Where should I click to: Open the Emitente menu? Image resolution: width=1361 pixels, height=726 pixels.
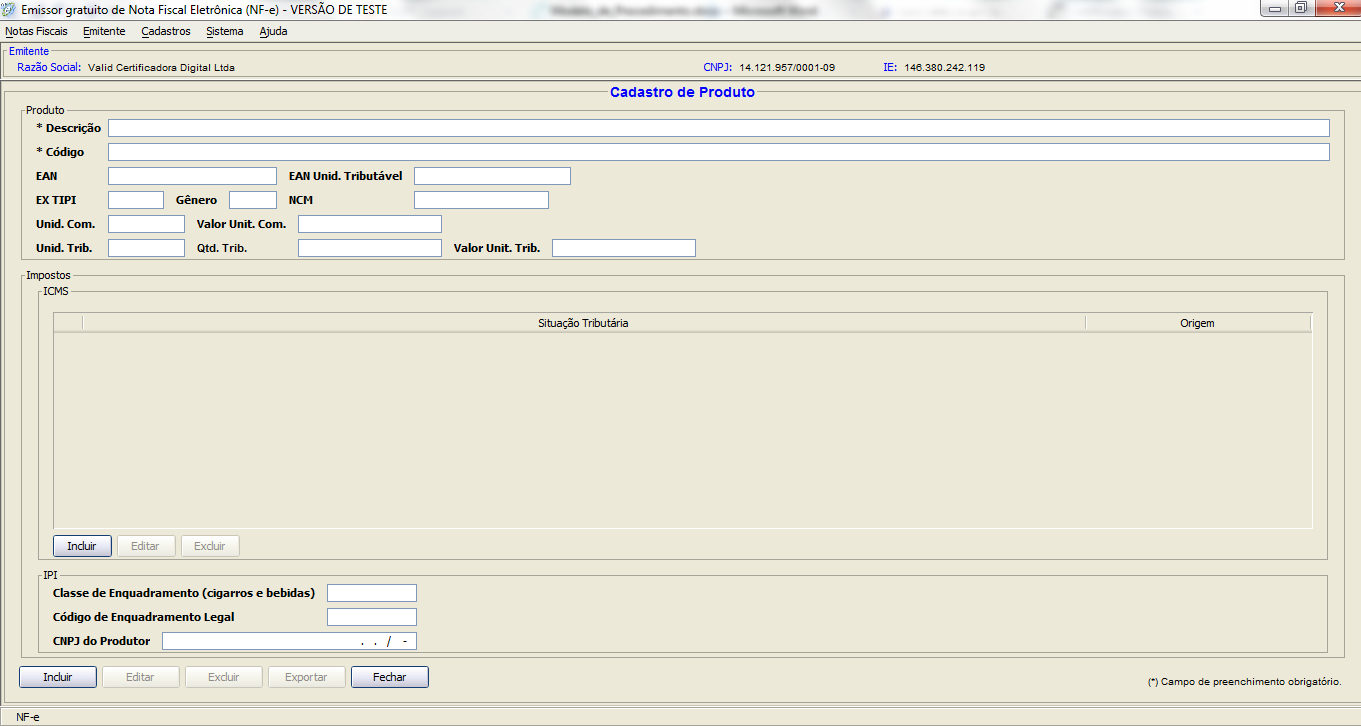coord(104,31)
